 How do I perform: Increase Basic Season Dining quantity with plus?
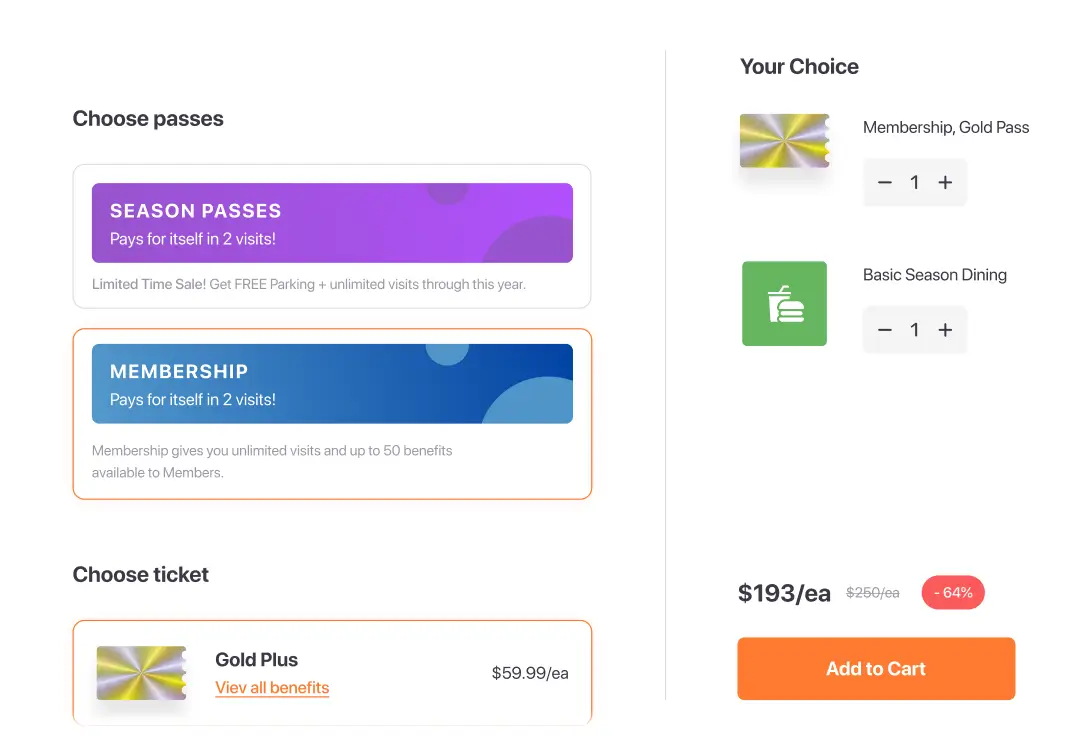click(945, 330)
